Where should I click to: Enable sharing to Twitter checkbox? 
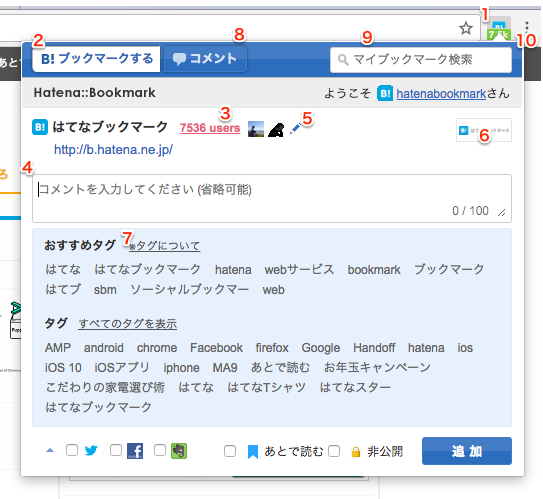(x=72, y=450)
